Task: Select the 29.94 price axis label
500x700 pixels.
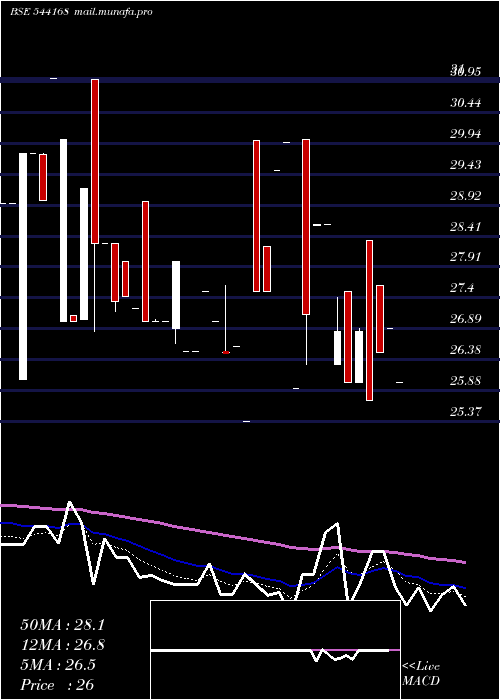Action: (x=466, y=134)
